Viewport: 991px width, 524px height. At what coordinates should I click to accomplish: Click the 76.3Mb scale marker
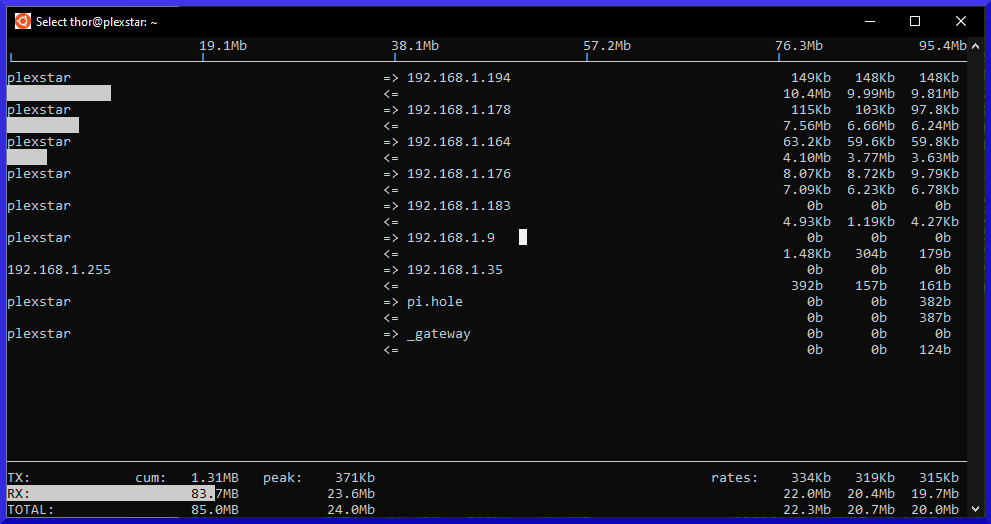(798, 46)
